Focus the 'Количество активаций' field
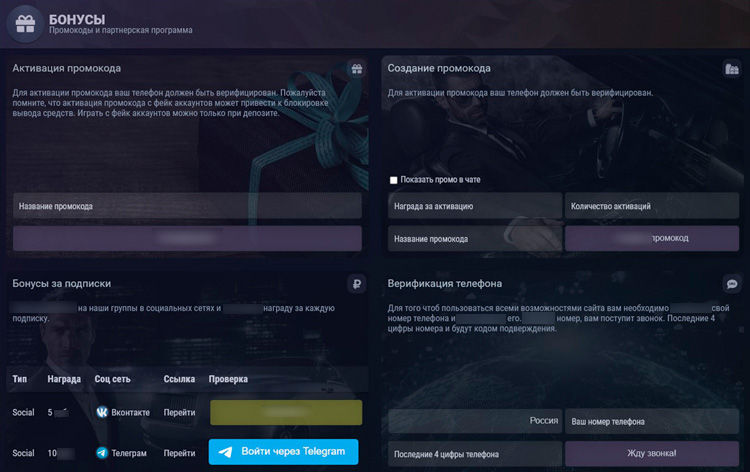This screenshot has height=472, width=750. 652,206
